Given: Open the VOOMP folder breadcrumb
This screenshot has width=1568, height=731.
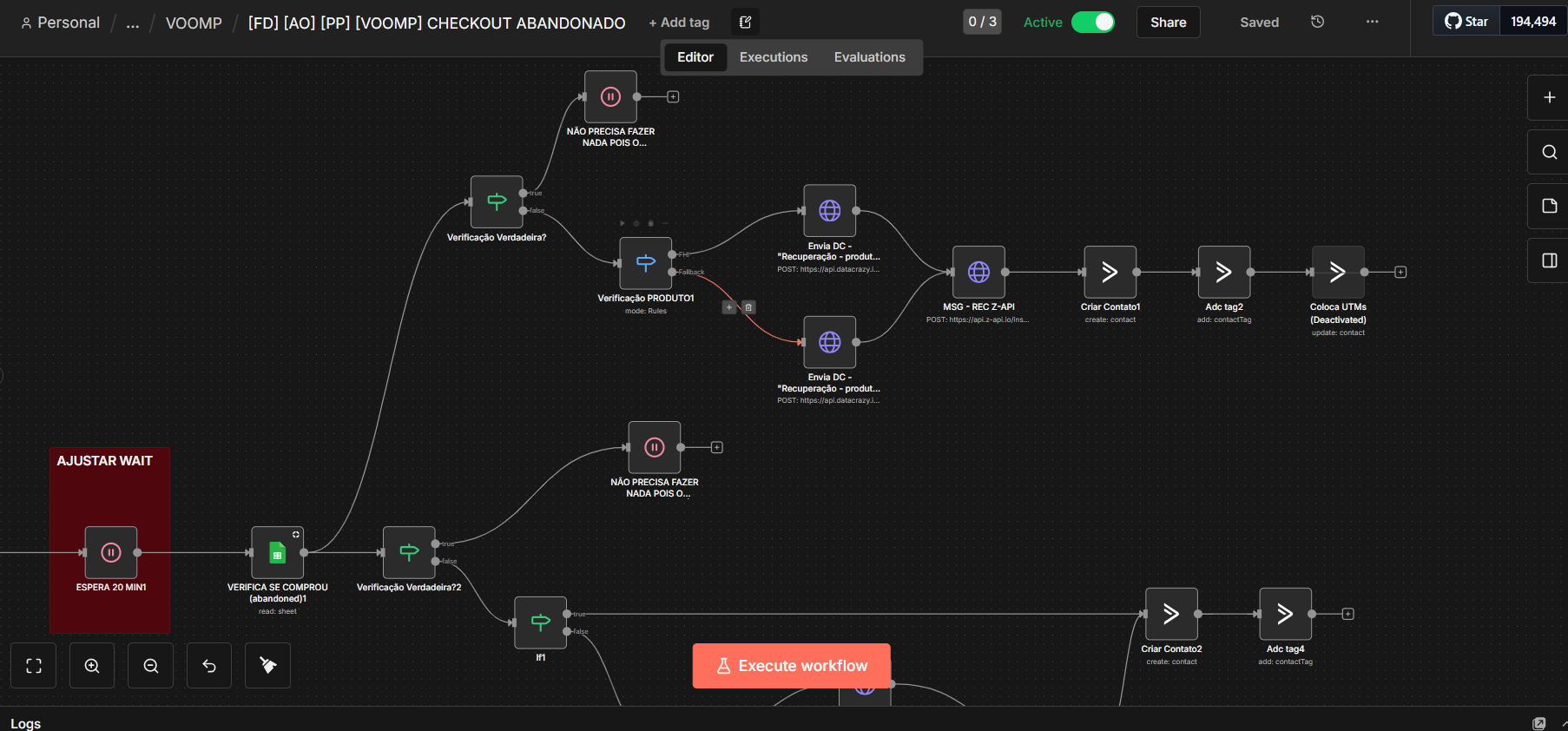Looking at the screenshot, I should 194,23.
